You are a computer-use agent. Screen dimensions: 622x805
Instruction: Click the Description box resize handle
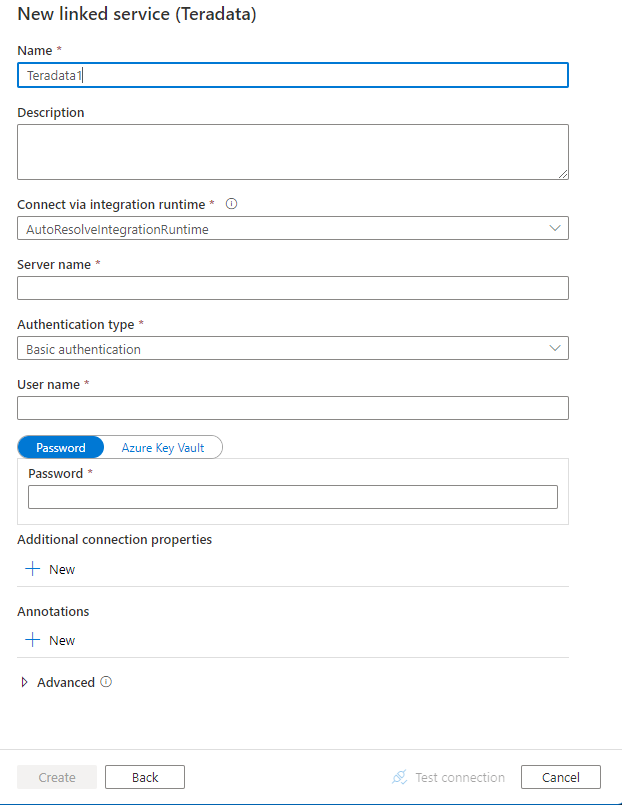click(x=563, y=174)
